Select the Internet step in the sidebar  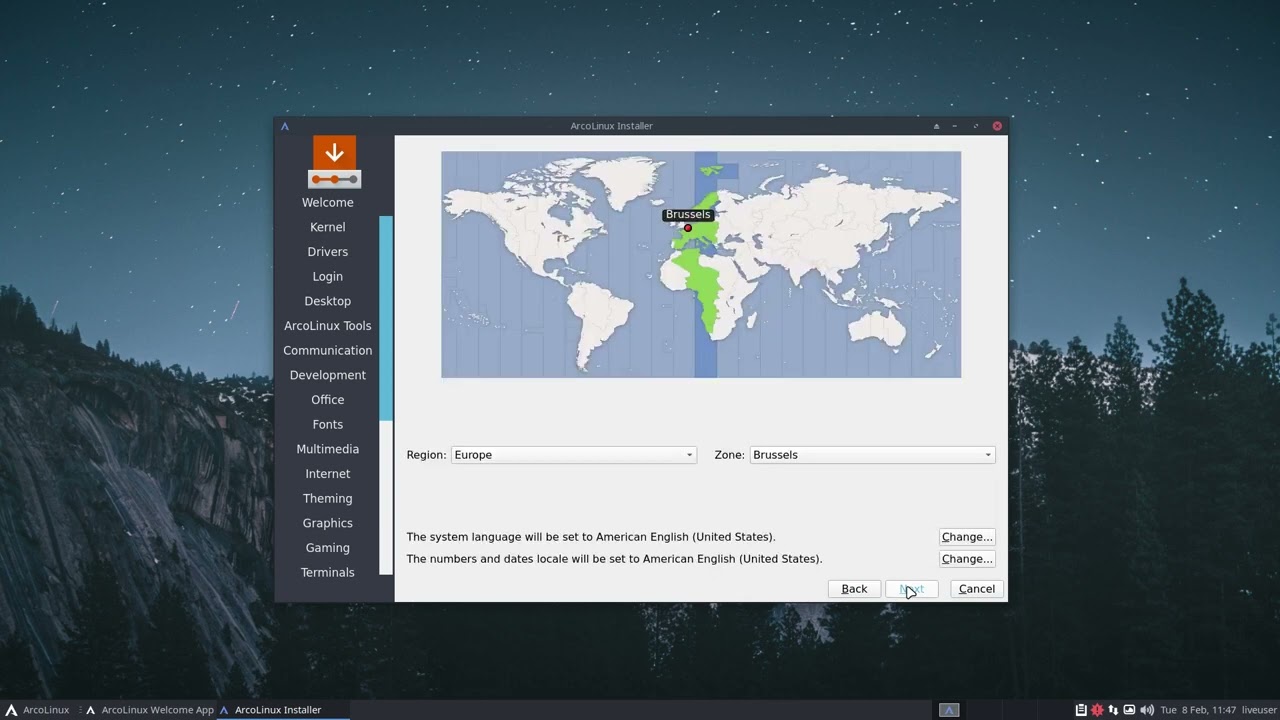(328, 474)
